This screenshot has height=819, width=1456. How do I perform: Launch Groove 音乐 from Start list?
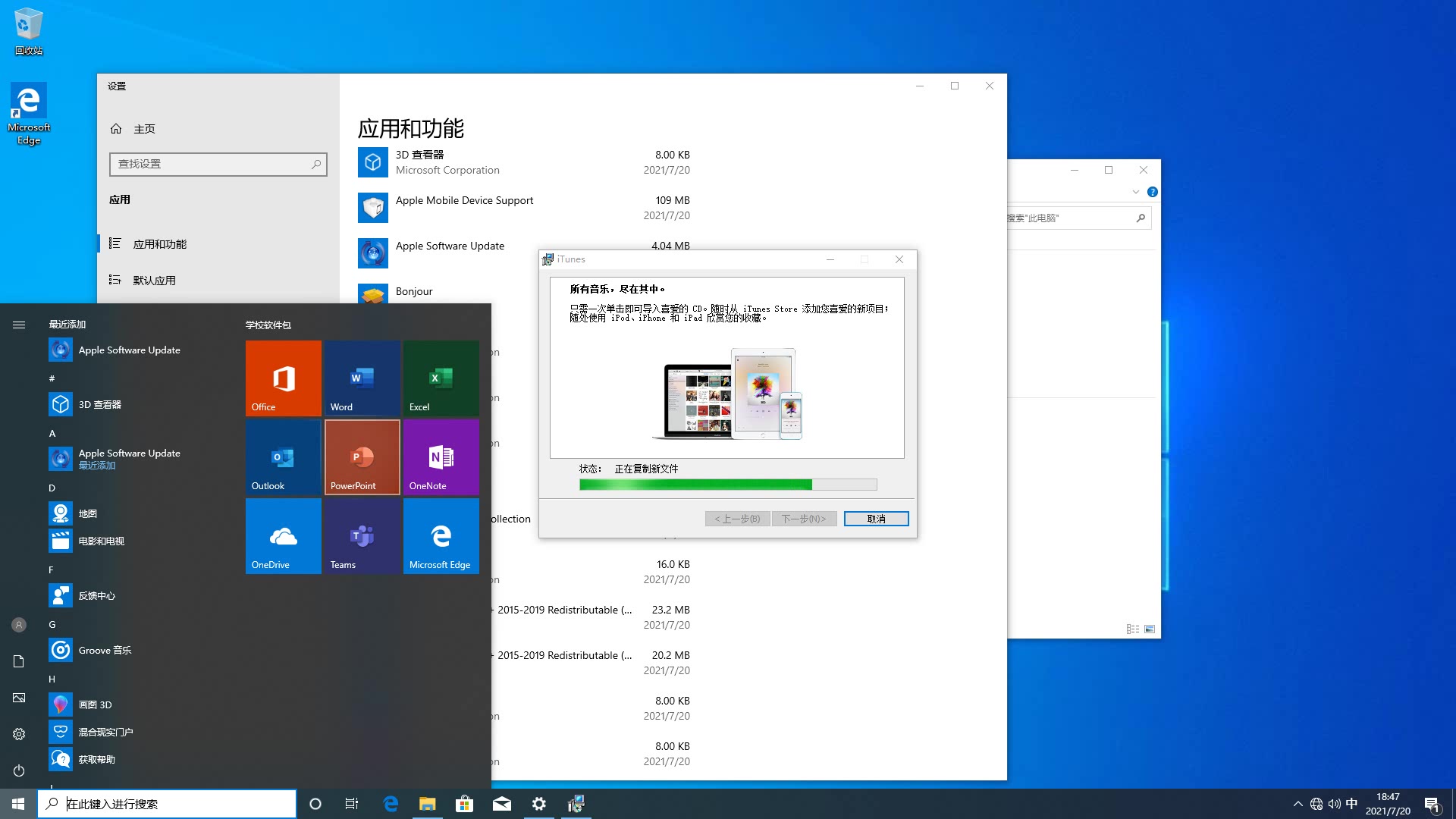pos(136,650)
